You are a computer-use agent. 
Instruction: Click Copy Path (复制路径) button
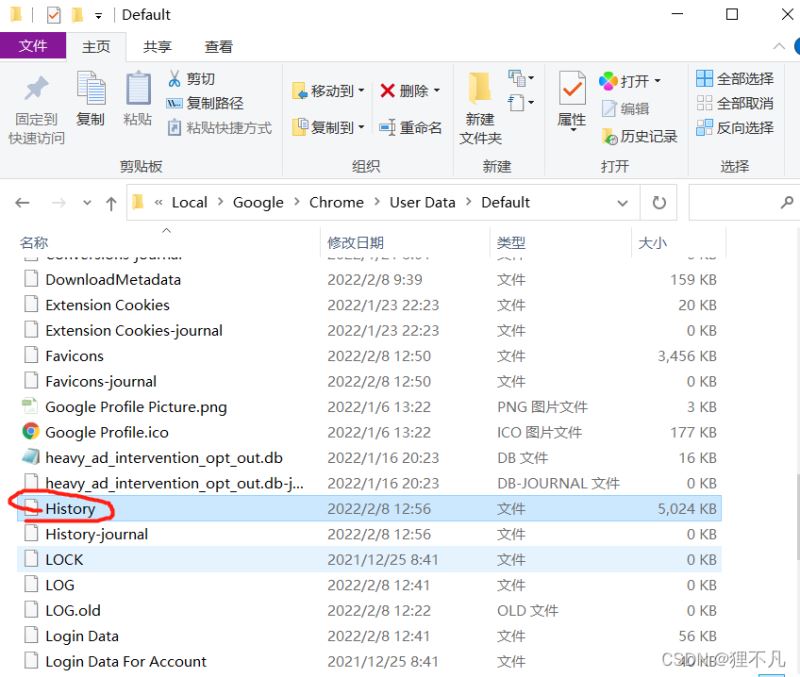click(205, 103)
